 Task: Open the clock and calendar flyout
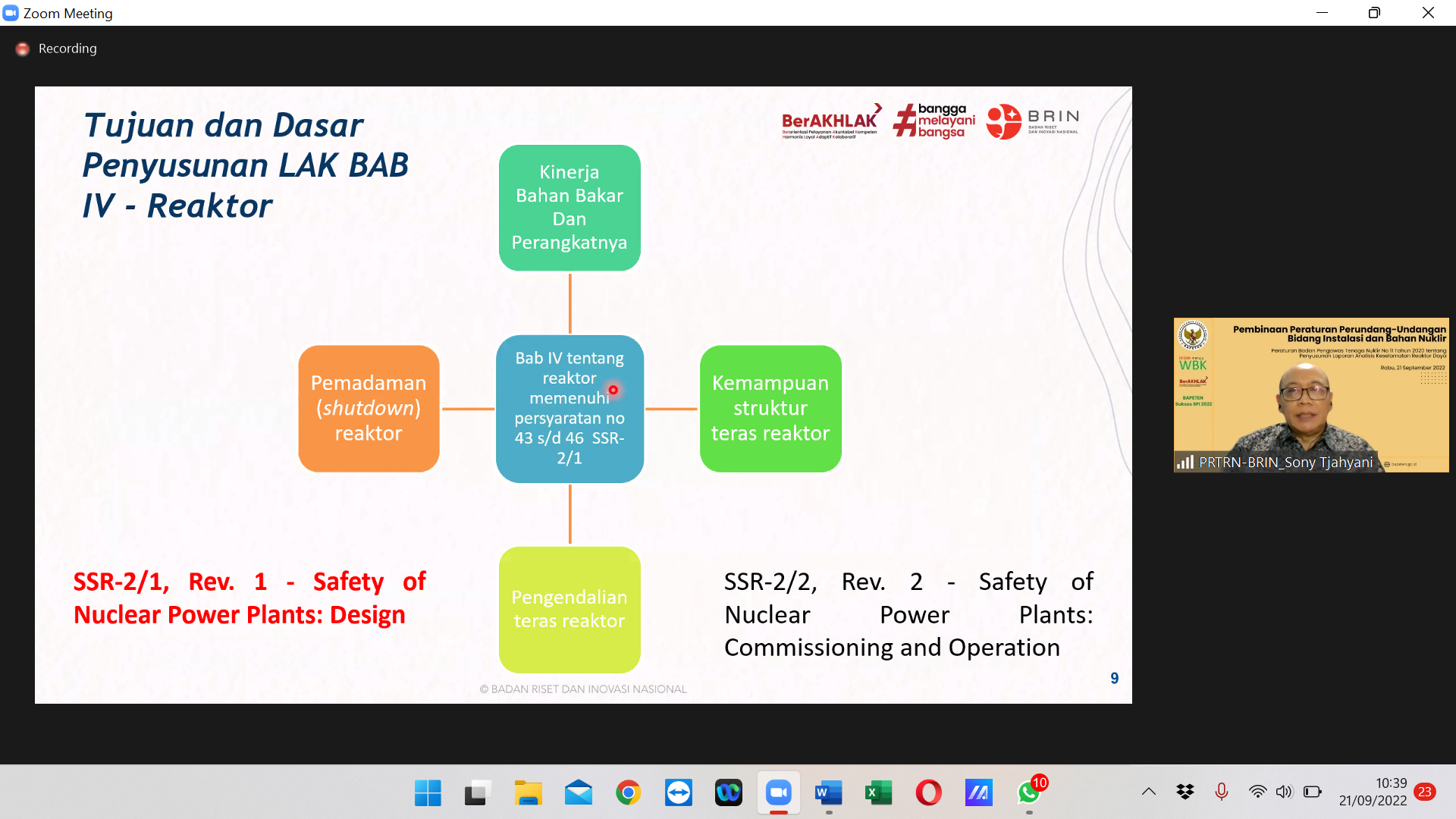click(x=1373, y=792)
